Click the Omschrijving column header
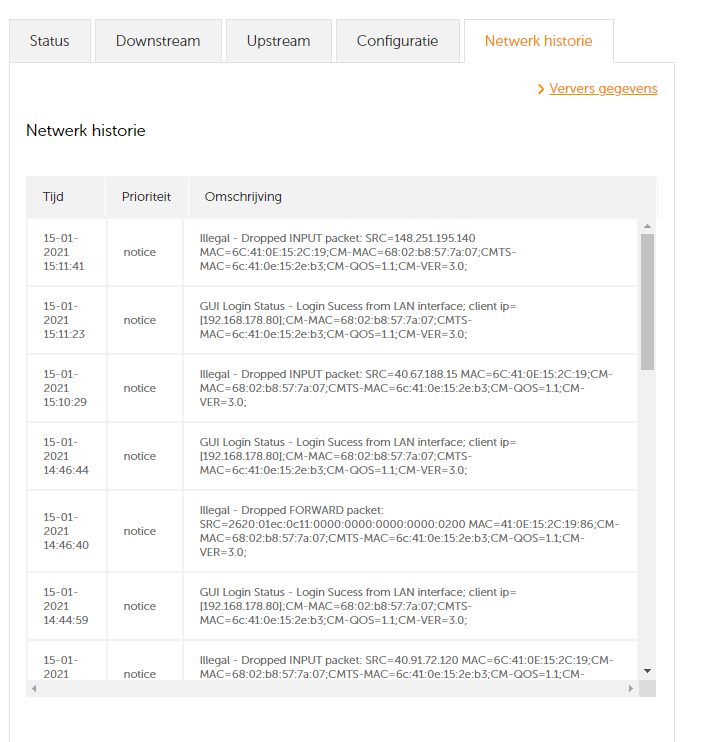 pyautogui.click(x=243, y=197)
